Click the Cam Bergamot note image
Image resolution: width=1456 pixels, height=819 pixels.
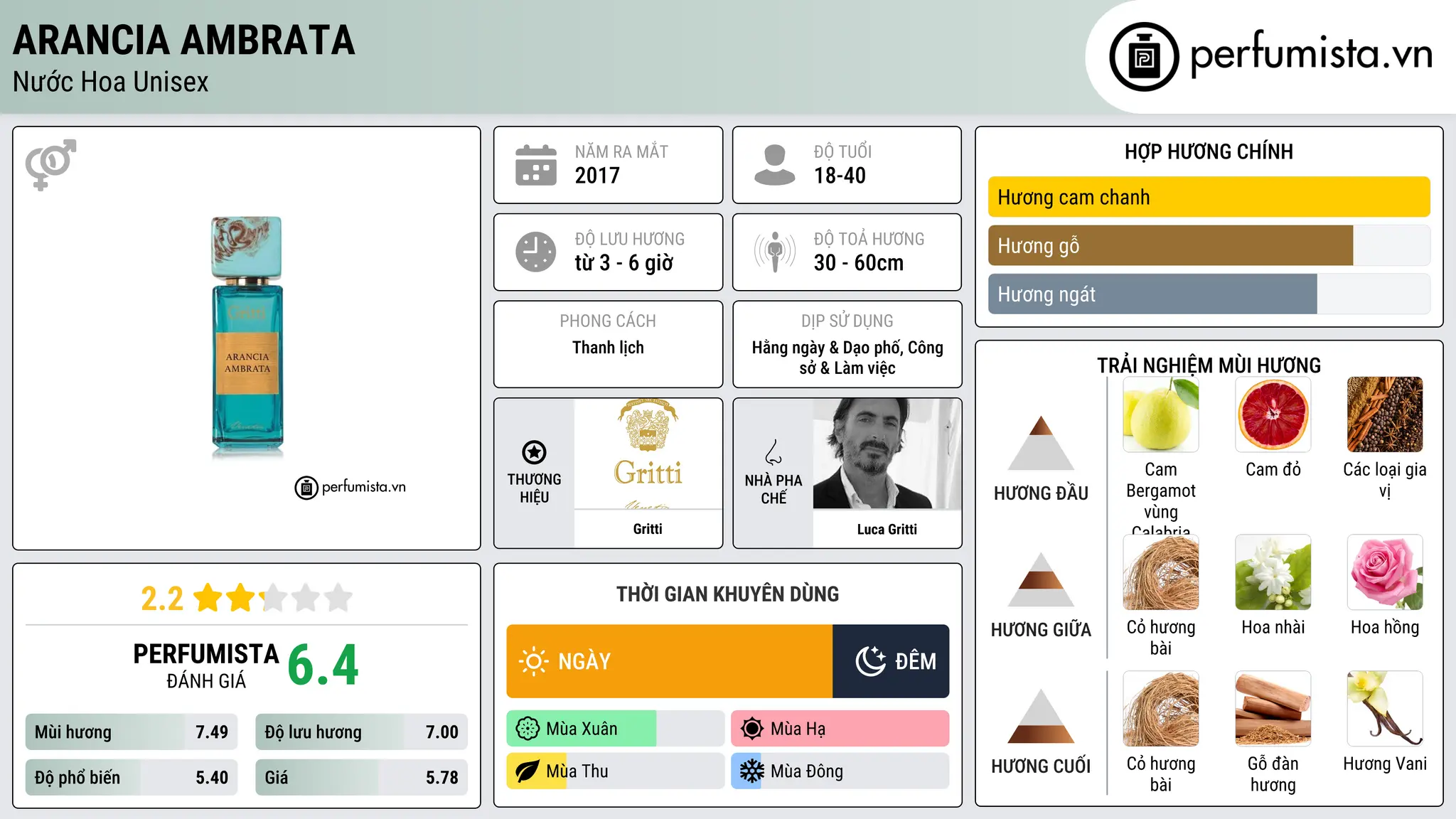1161,414
